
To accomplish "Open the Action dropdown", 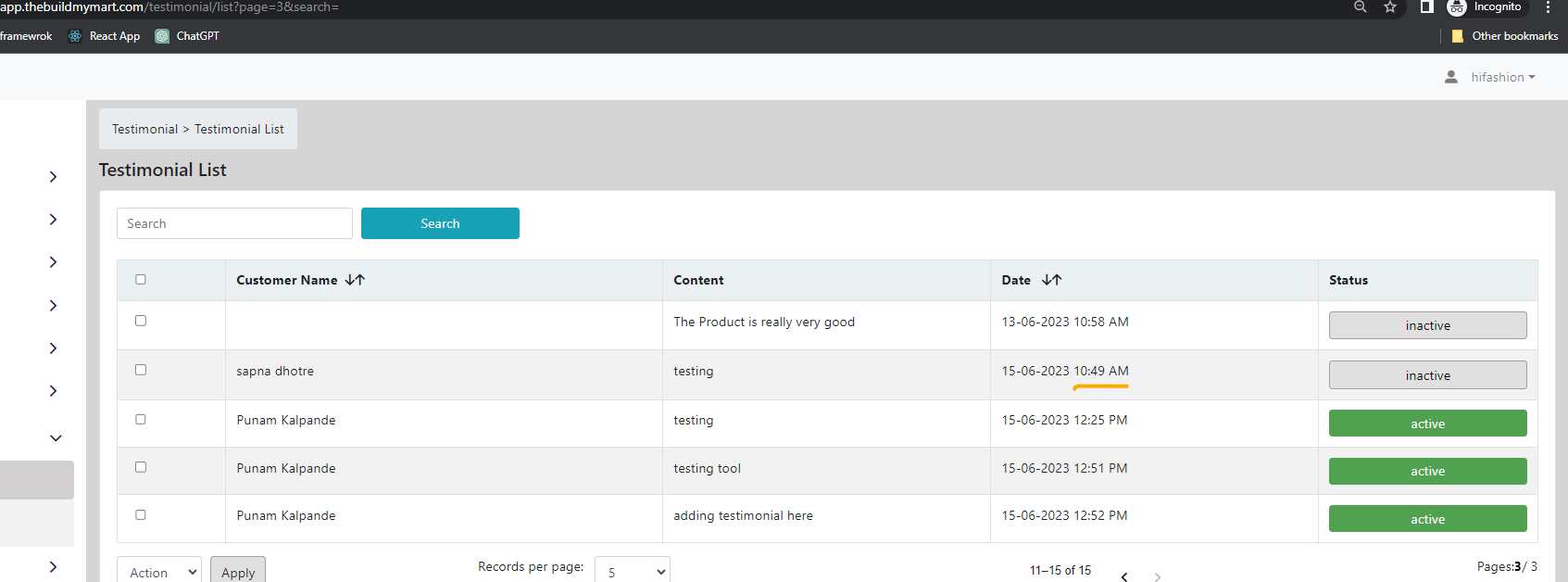I will click(x=159, y=570).
